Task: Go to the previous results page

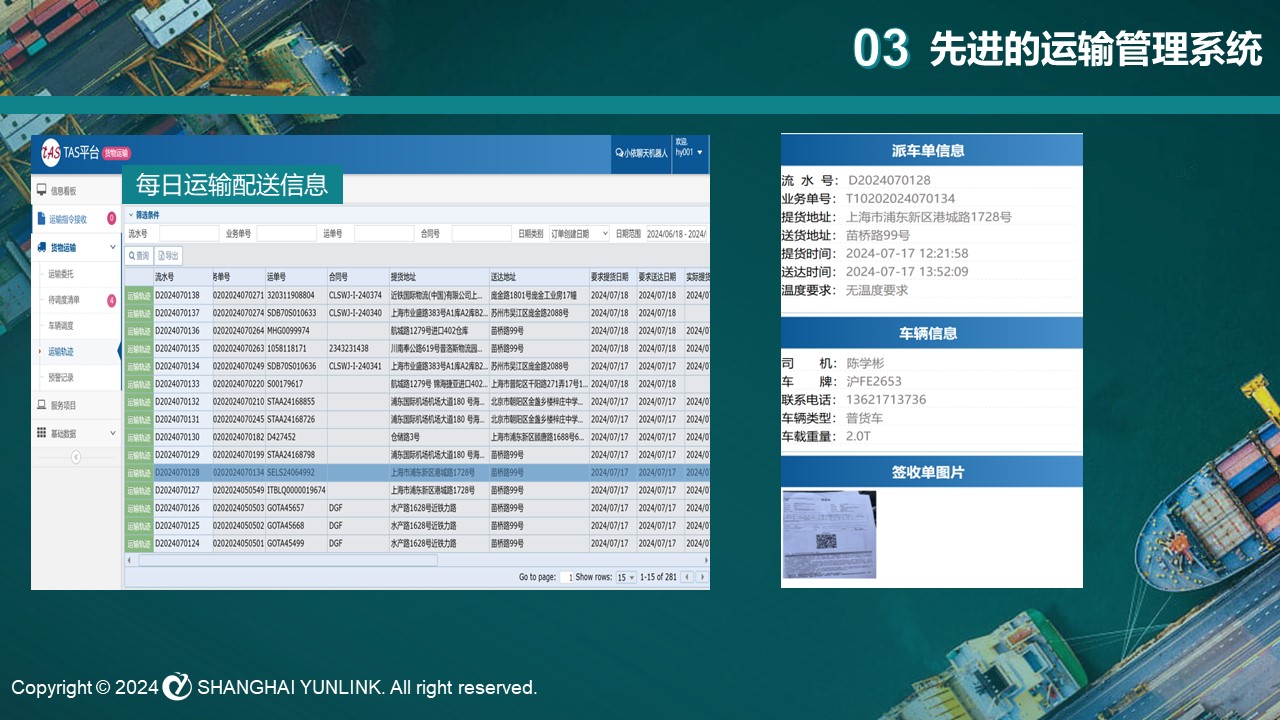Action: click(x=686, y=577)
